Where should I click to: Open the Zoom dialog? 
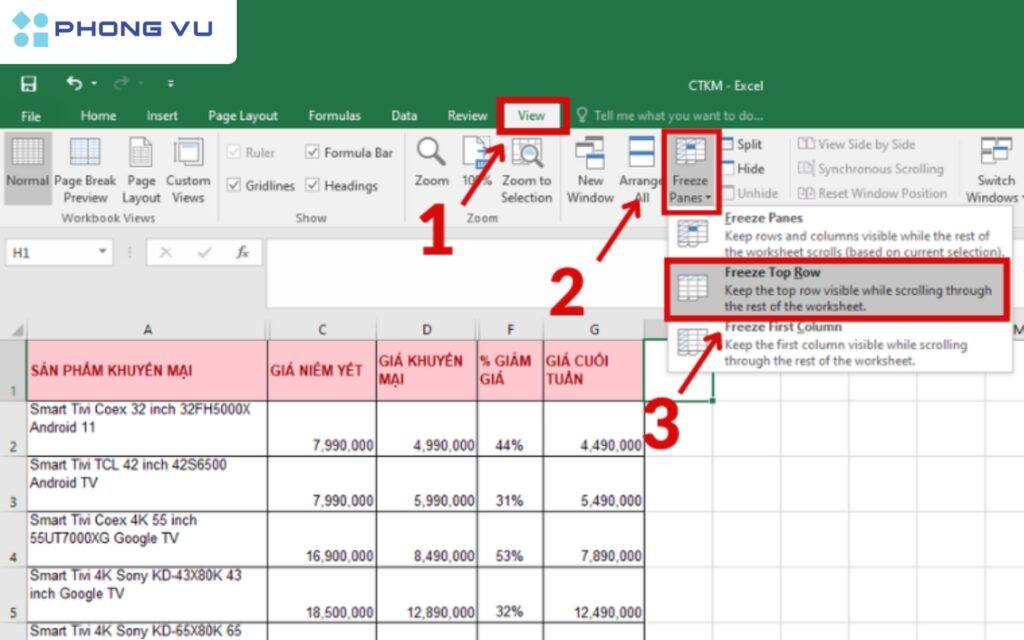(432, 163)
